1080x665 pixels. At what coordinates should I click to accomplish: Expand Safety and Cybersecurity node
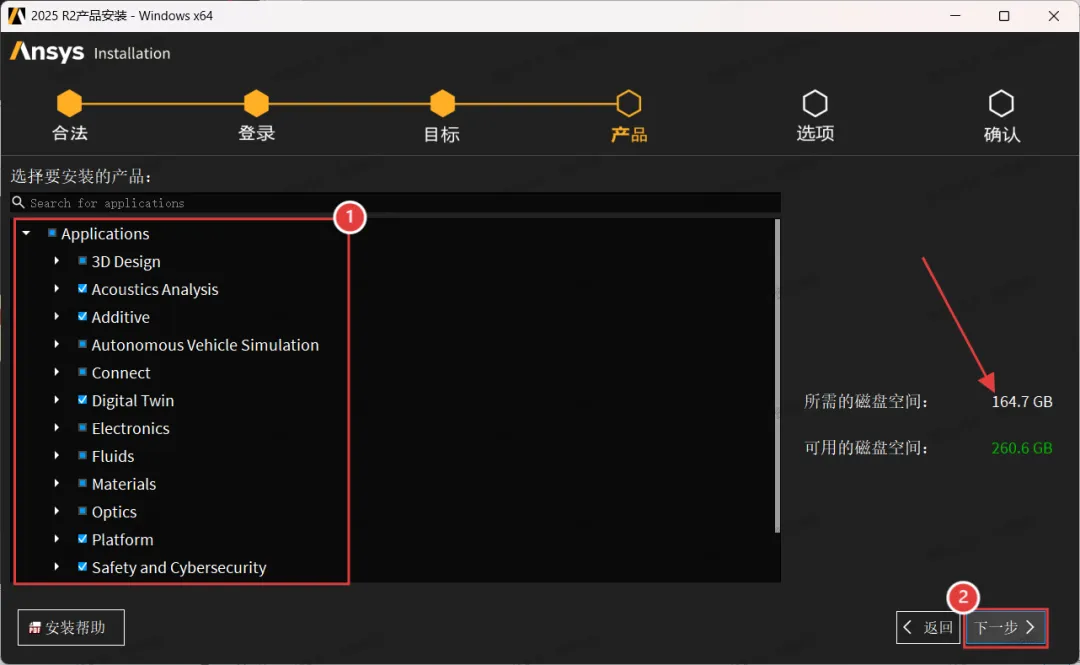pyautogui.click(x=56, y=566)
